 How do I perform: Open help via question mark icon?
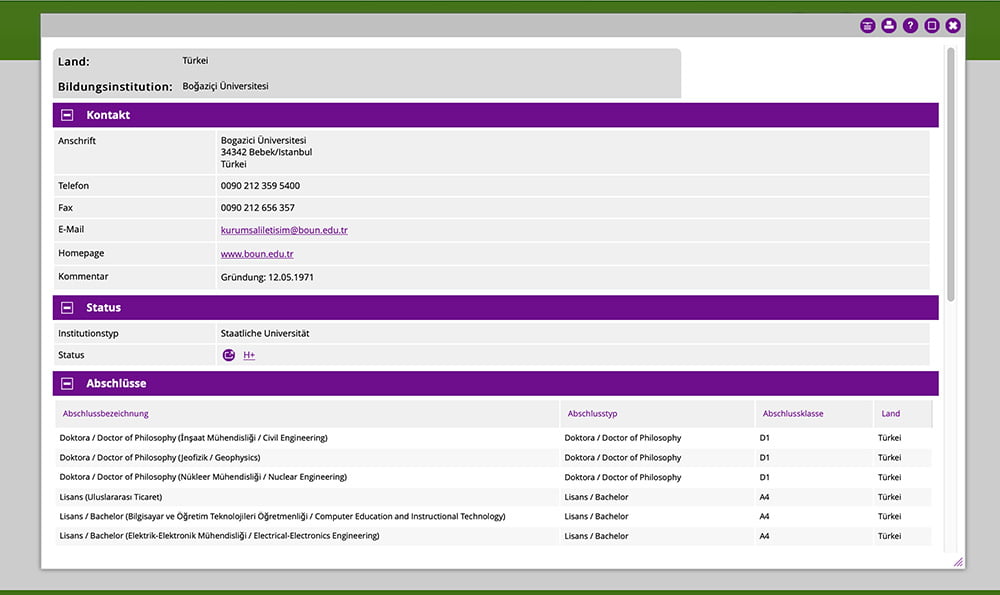click(x=910, y=26)
